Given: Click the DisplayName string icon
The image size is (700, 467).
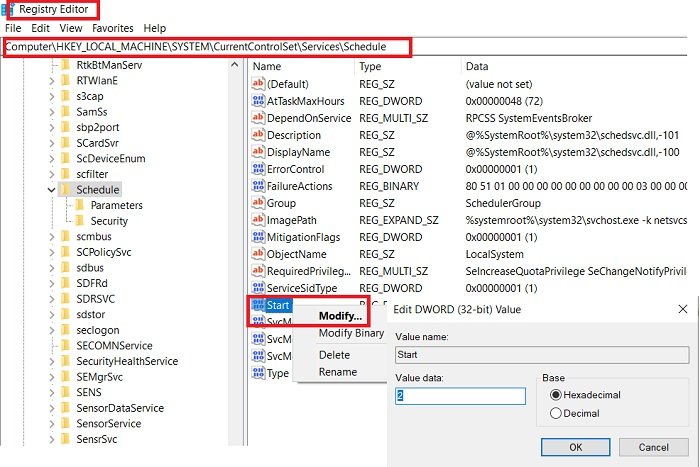Looking at the screenshot, I should tap(258, 151).
